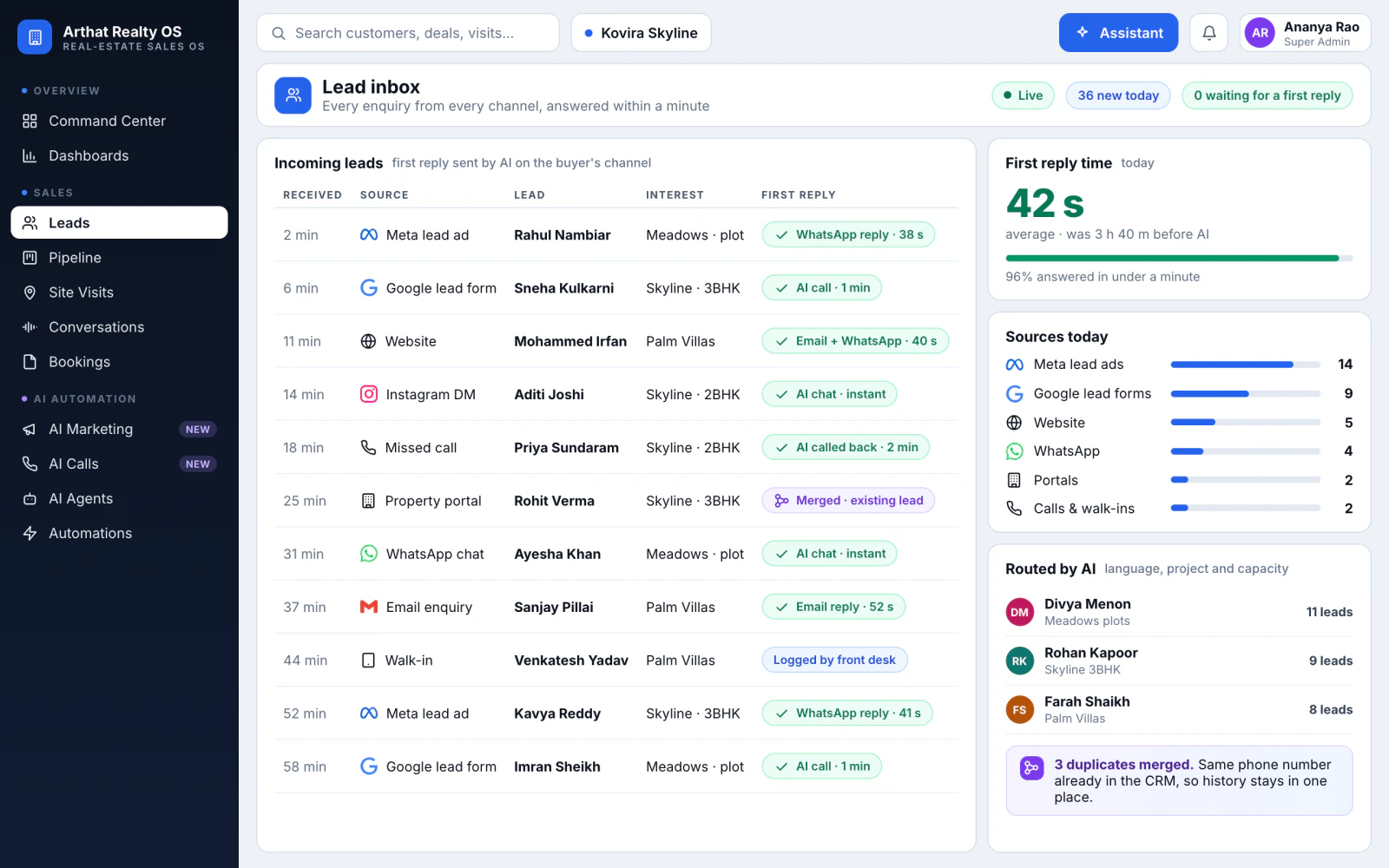Click the Meta lead ads source bar
Viewport: 1389px width, 868px height.
point(1245,365)
